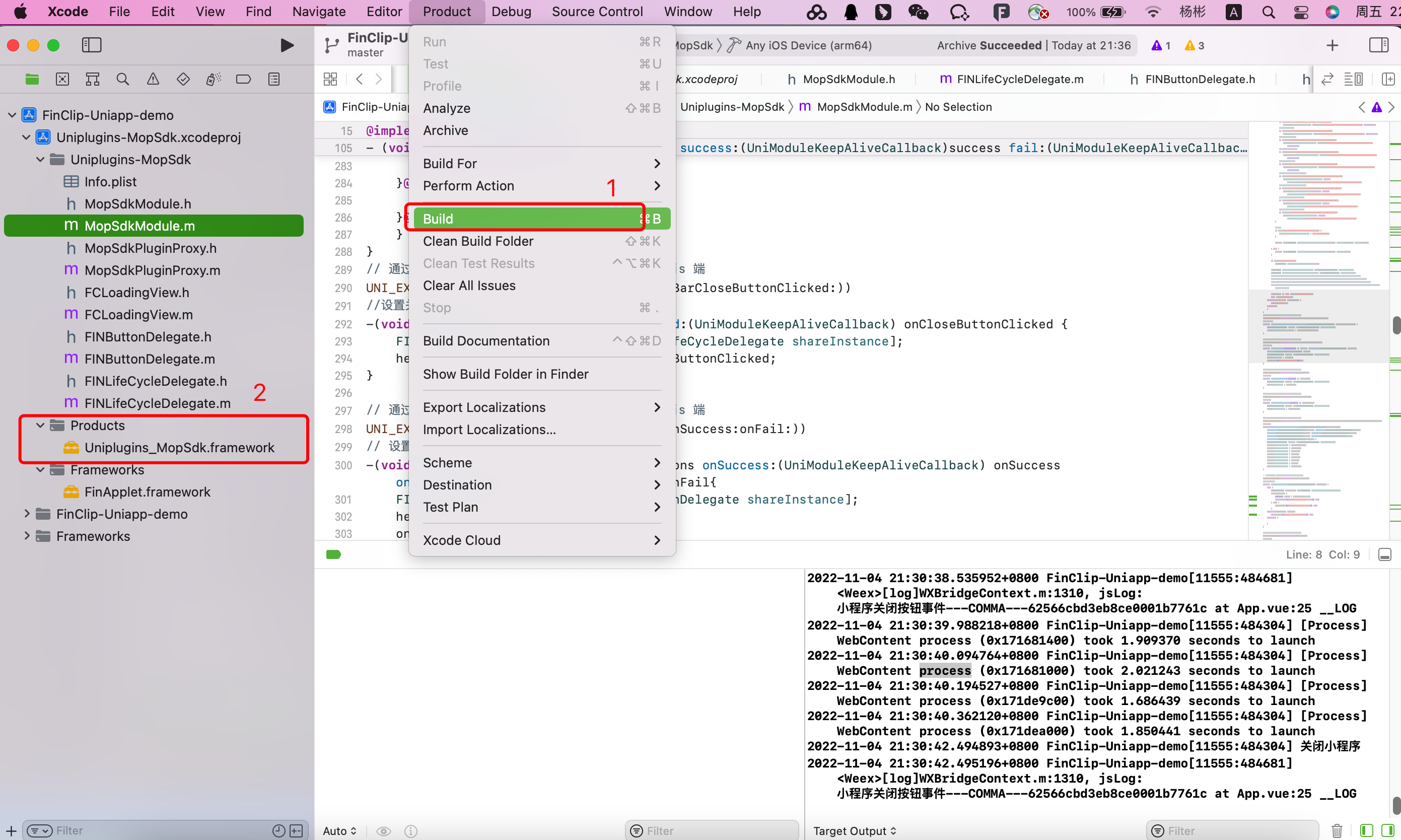
Task: Open macOS Spotlight search icon
Action: (1269, 12)
